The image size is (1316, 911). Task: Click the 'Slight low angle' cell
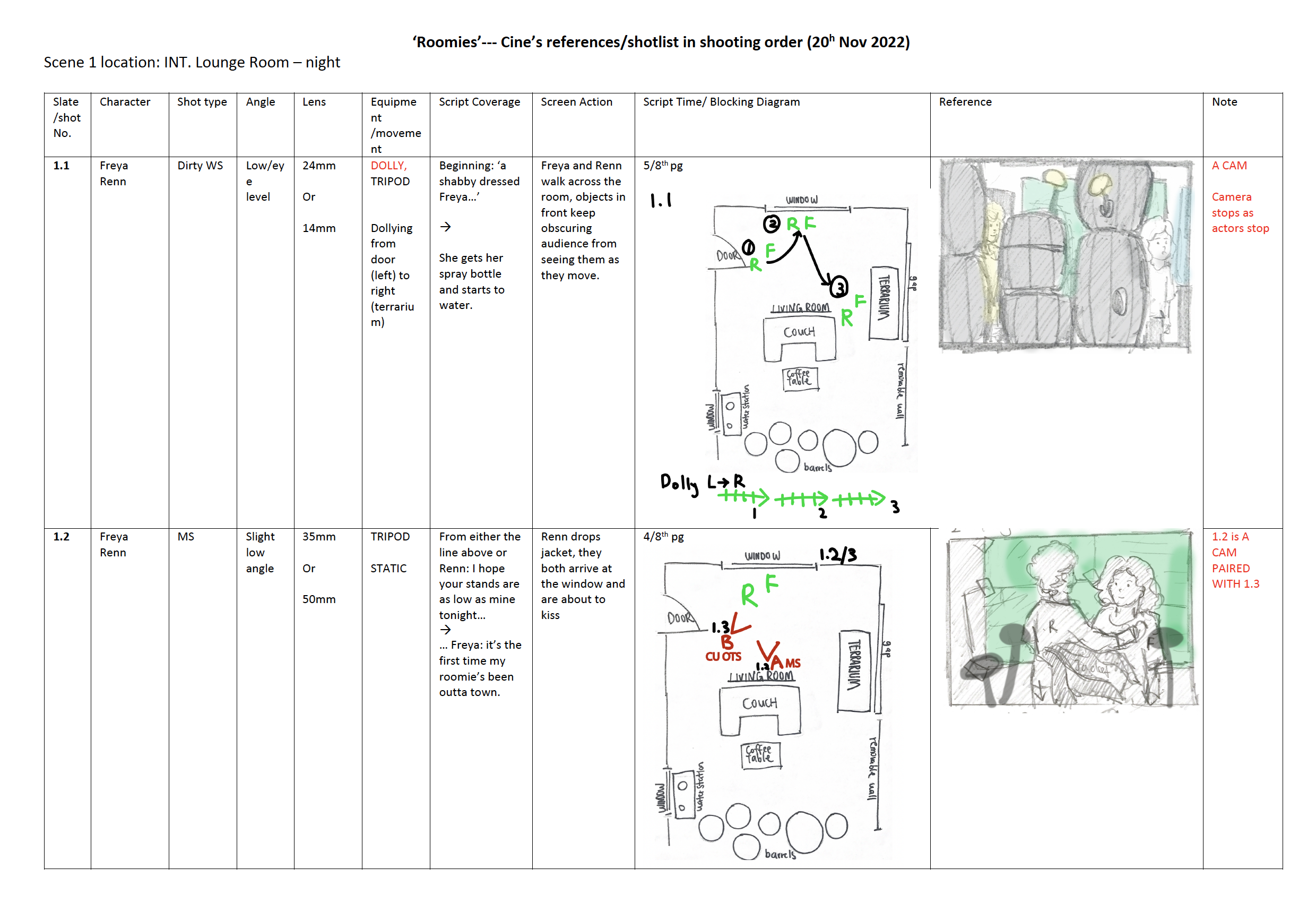click(x=260, y=552)
